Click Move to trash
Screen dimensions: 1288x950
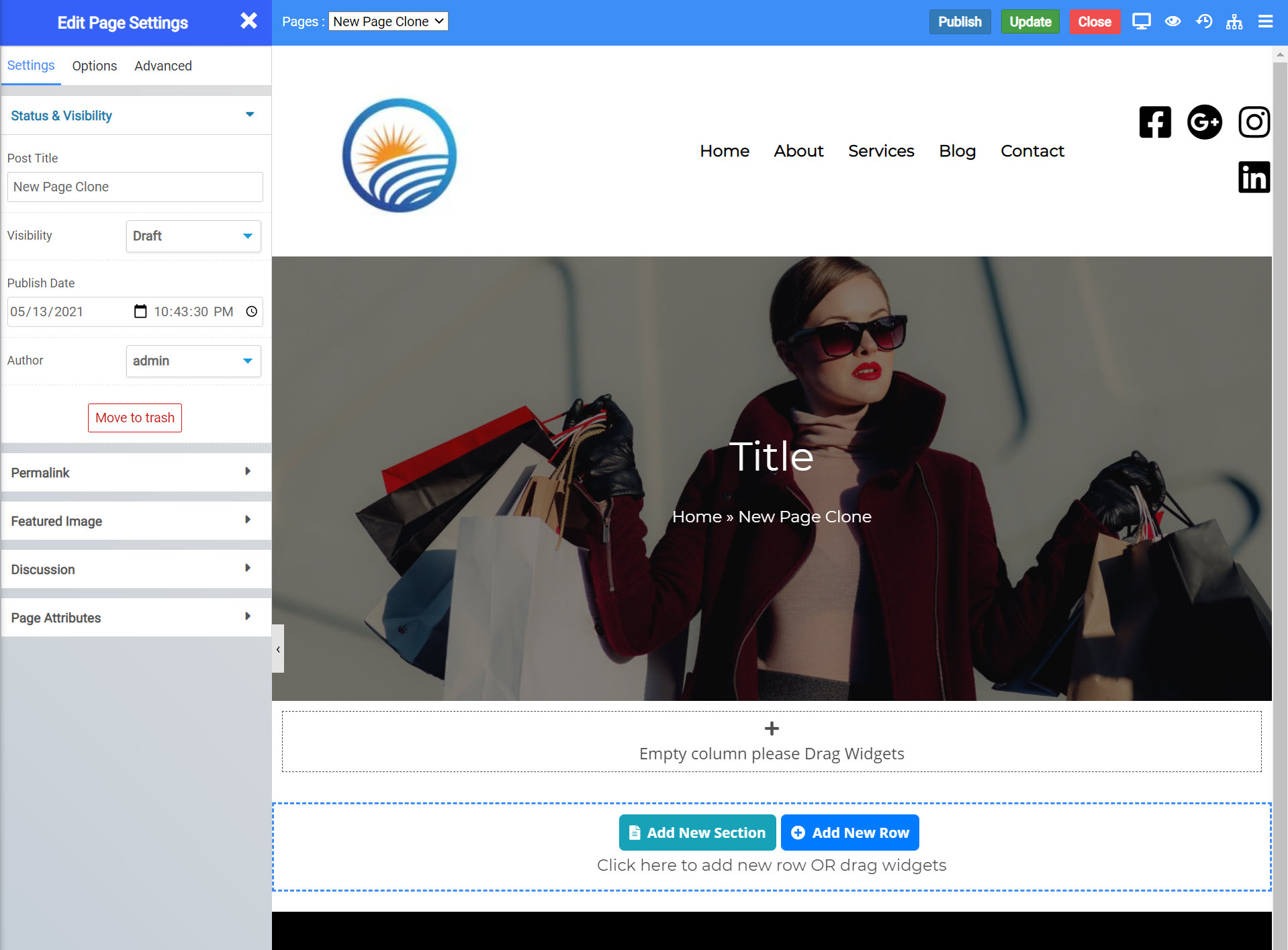point(134,418)
